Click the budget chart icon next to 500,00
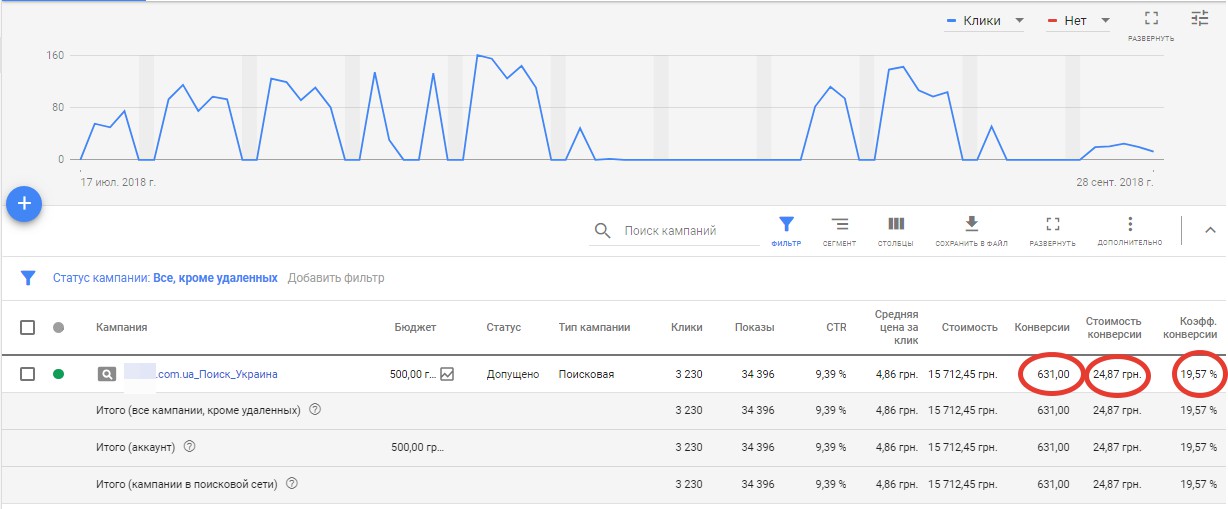The width and height of the screenshot is (1228, 509). pos(447,374)
